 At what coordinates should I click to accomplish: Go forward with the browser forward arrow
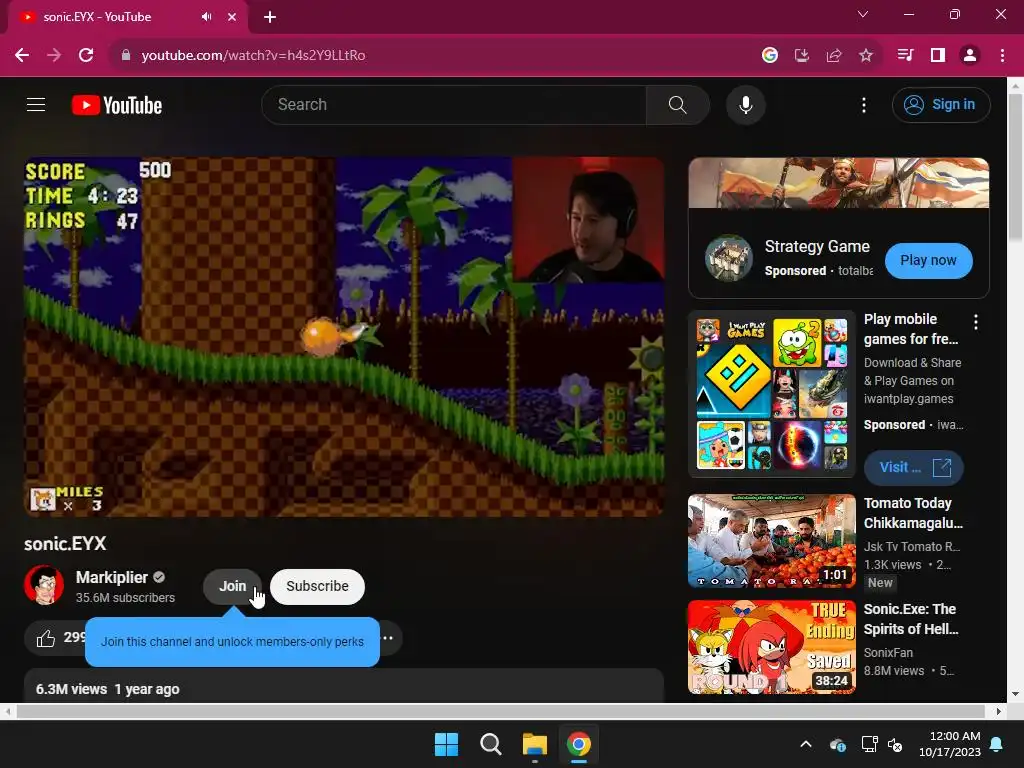54,56
